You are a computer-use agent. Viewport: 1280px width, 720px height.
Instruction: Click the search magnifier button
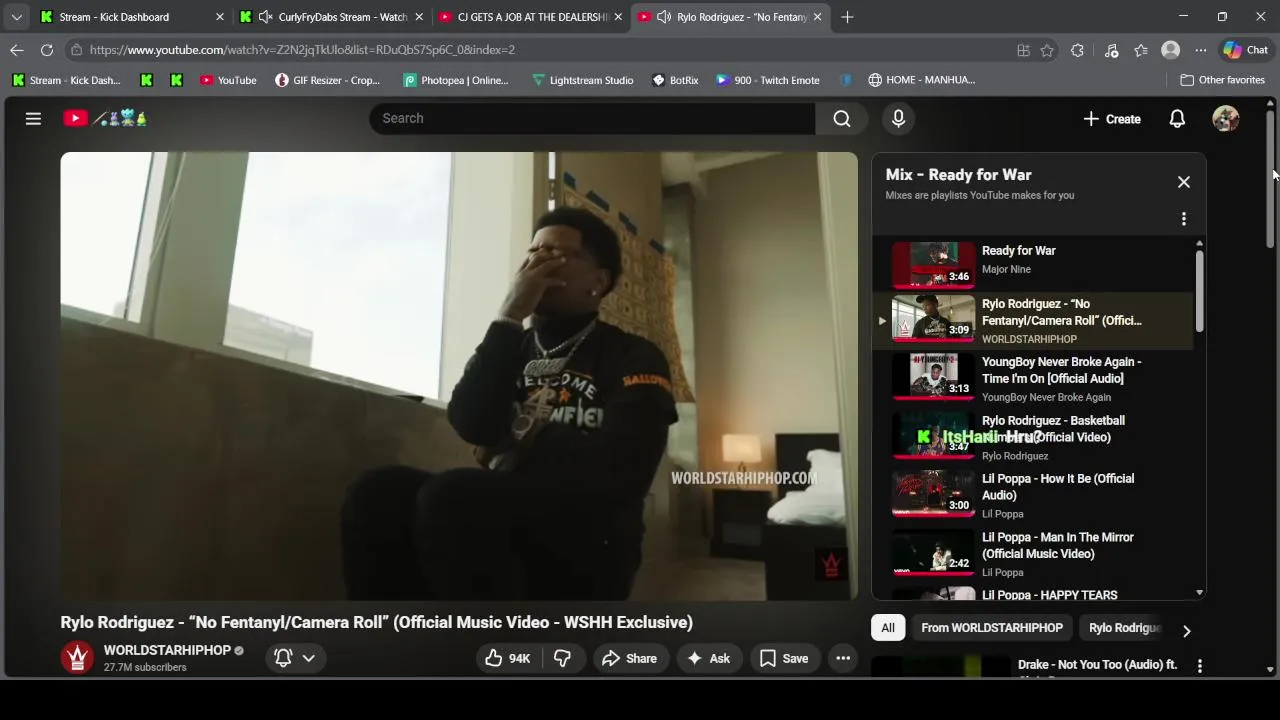[x=842, y=118]
